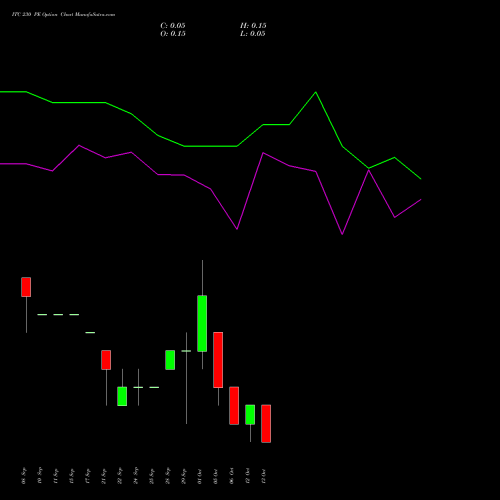Click the '25 Sep' date label
Screen dimensions: 500x500
[152, 476]
